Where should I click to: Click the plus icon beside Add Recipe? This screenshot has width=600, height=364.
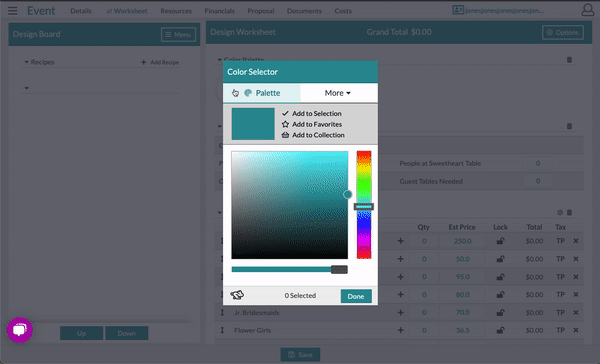click(143, 62)
